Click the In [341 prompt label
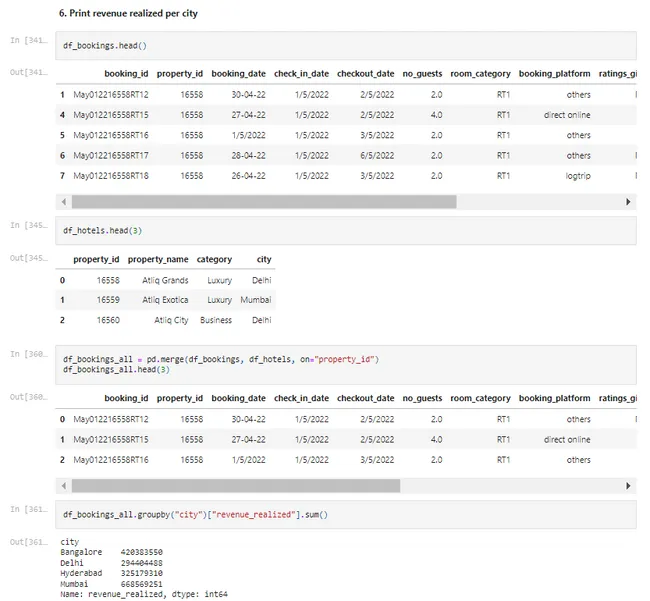This screenshot has height=601, width=650. 29,40
